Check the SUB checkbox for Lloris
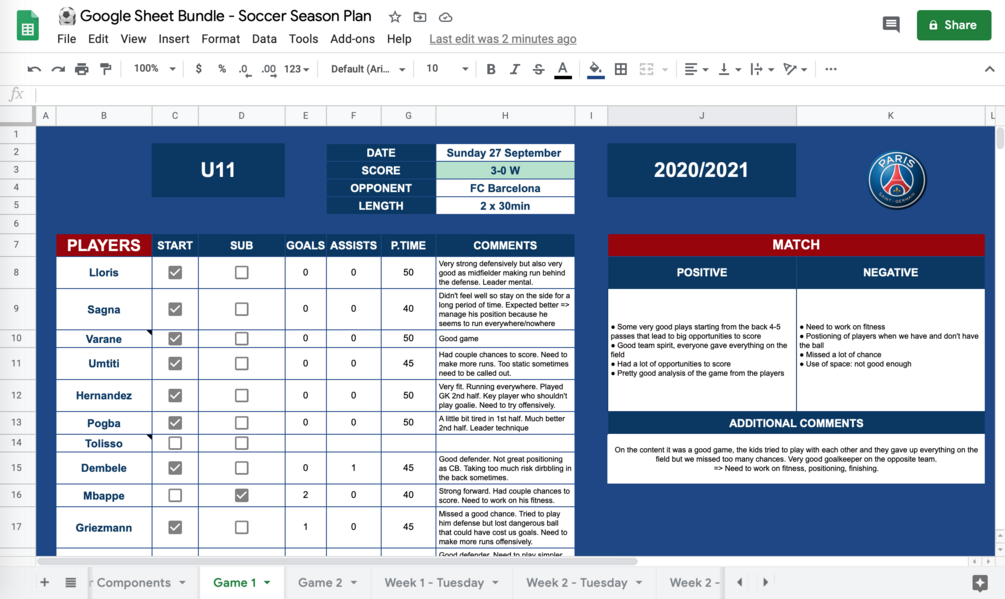Image resolution: width=1005 pixels, height=599 pixels. coord(242,272)
